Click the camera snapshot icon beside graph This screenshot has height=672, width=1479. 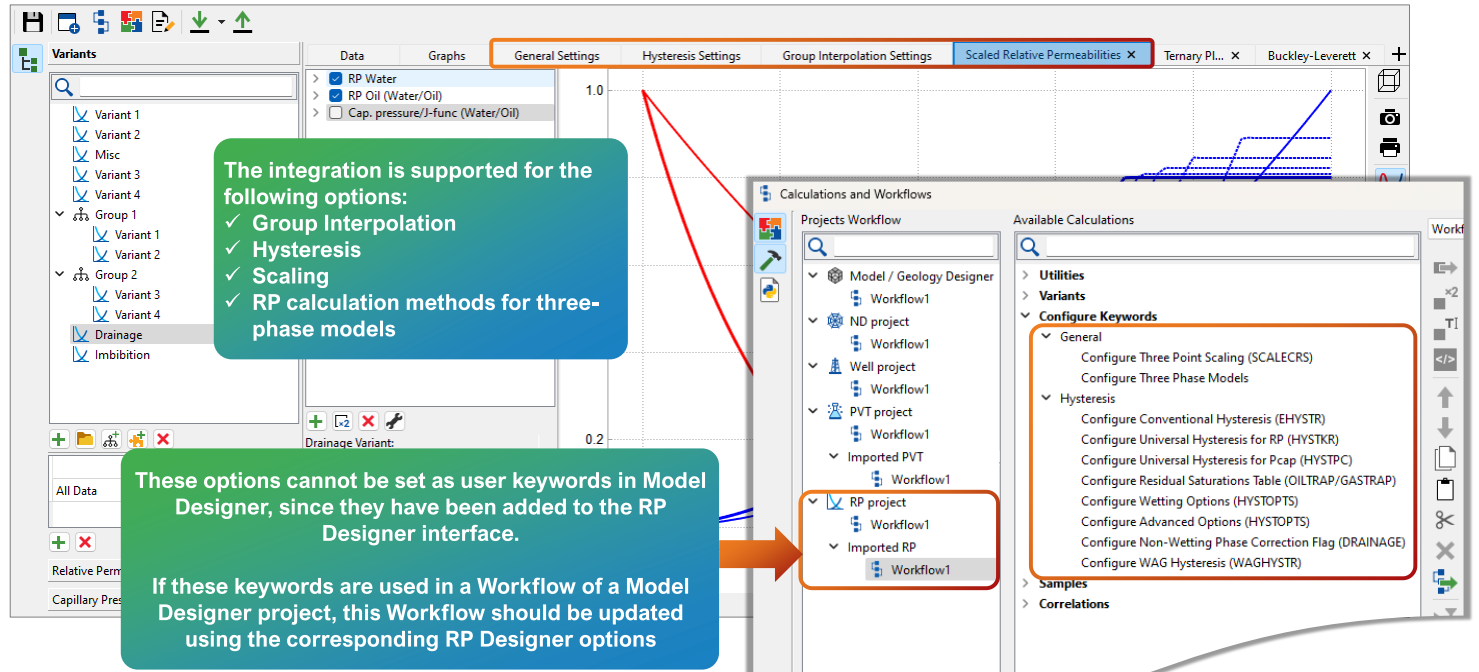pos(1389,117)
